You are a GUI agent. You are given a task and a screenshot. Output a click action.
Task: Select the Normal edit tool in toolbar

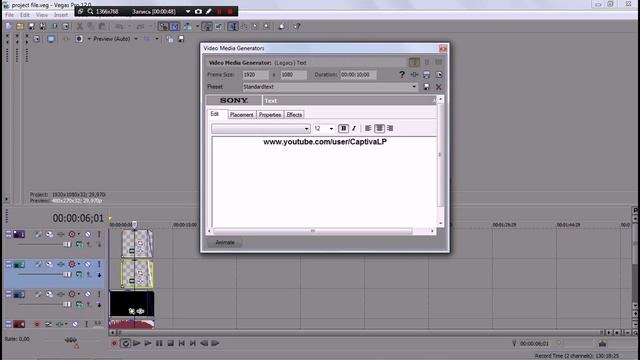pyautogui.click(x=233, y=27)
